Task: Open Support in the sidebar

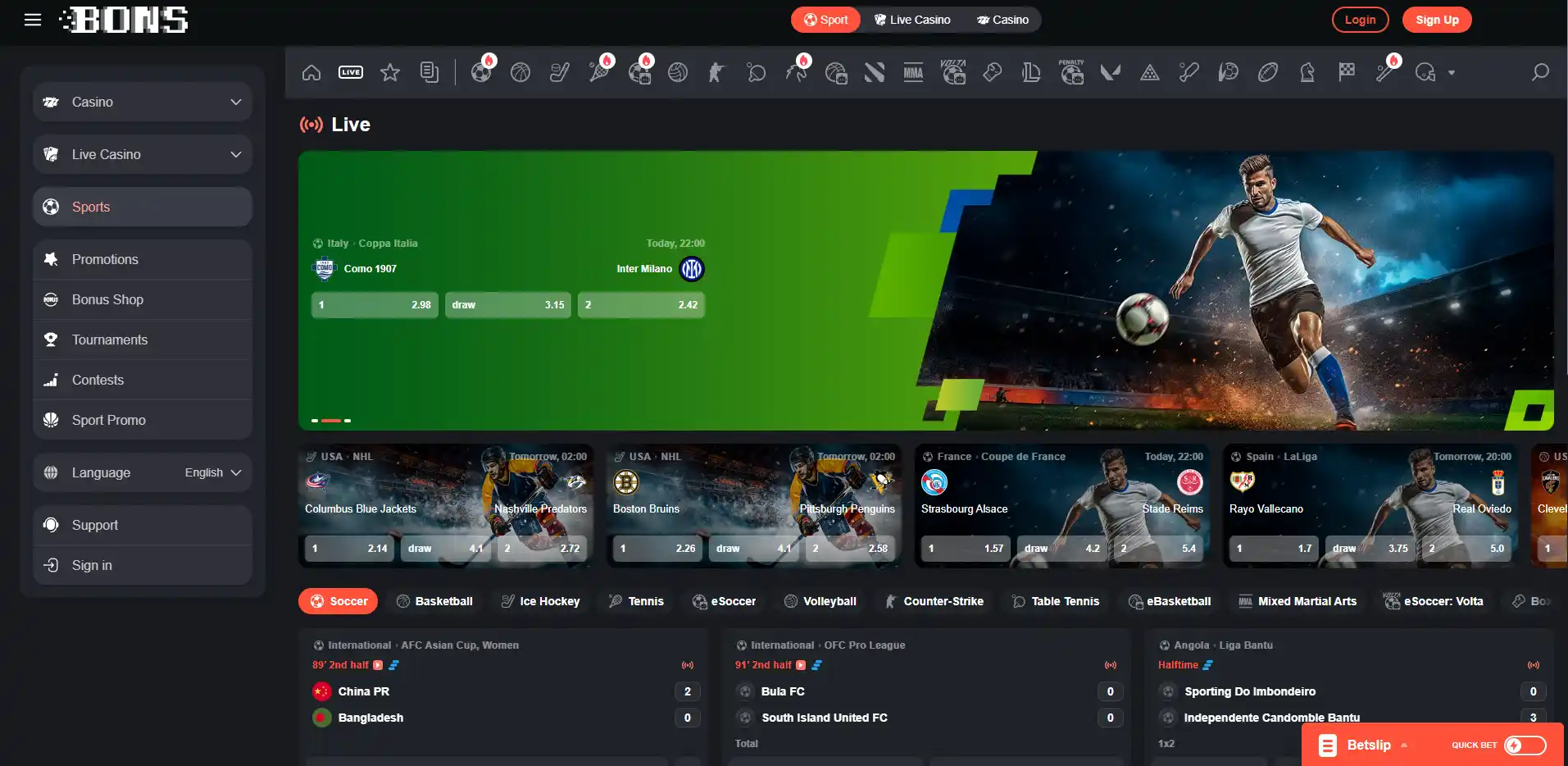Action: click(143, 525)
